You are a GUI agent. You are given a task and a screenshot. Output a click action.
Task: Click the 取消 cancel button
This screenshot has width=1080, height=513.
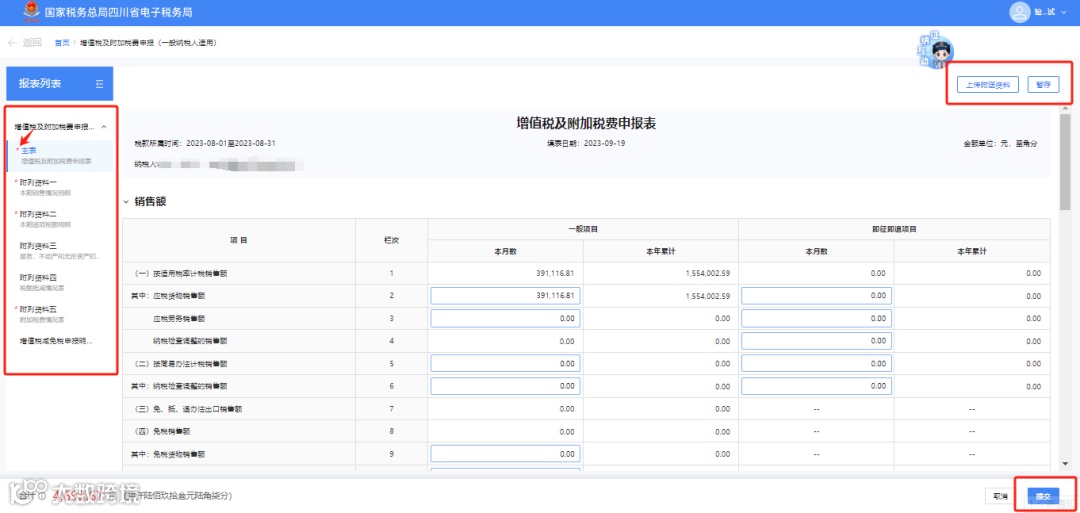point(1000,496)
